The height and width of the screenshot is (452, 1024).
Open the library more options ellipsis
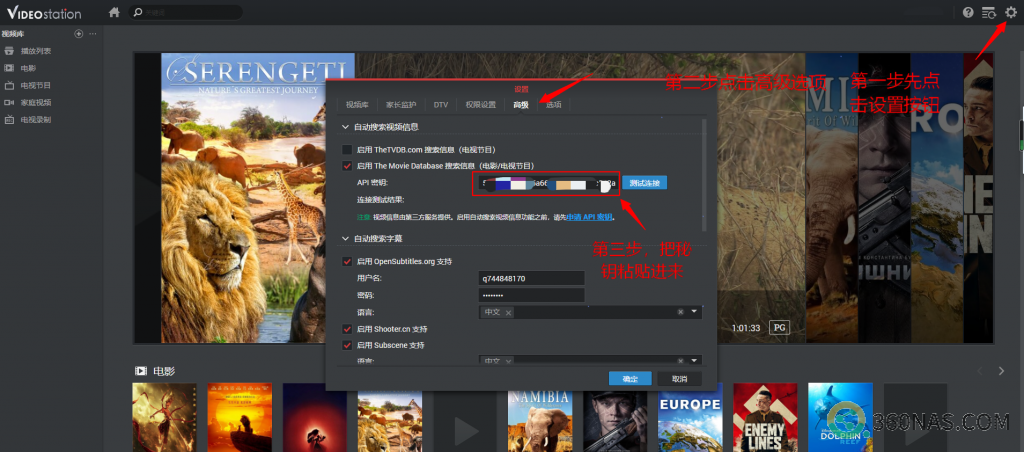tap(93, 34)
